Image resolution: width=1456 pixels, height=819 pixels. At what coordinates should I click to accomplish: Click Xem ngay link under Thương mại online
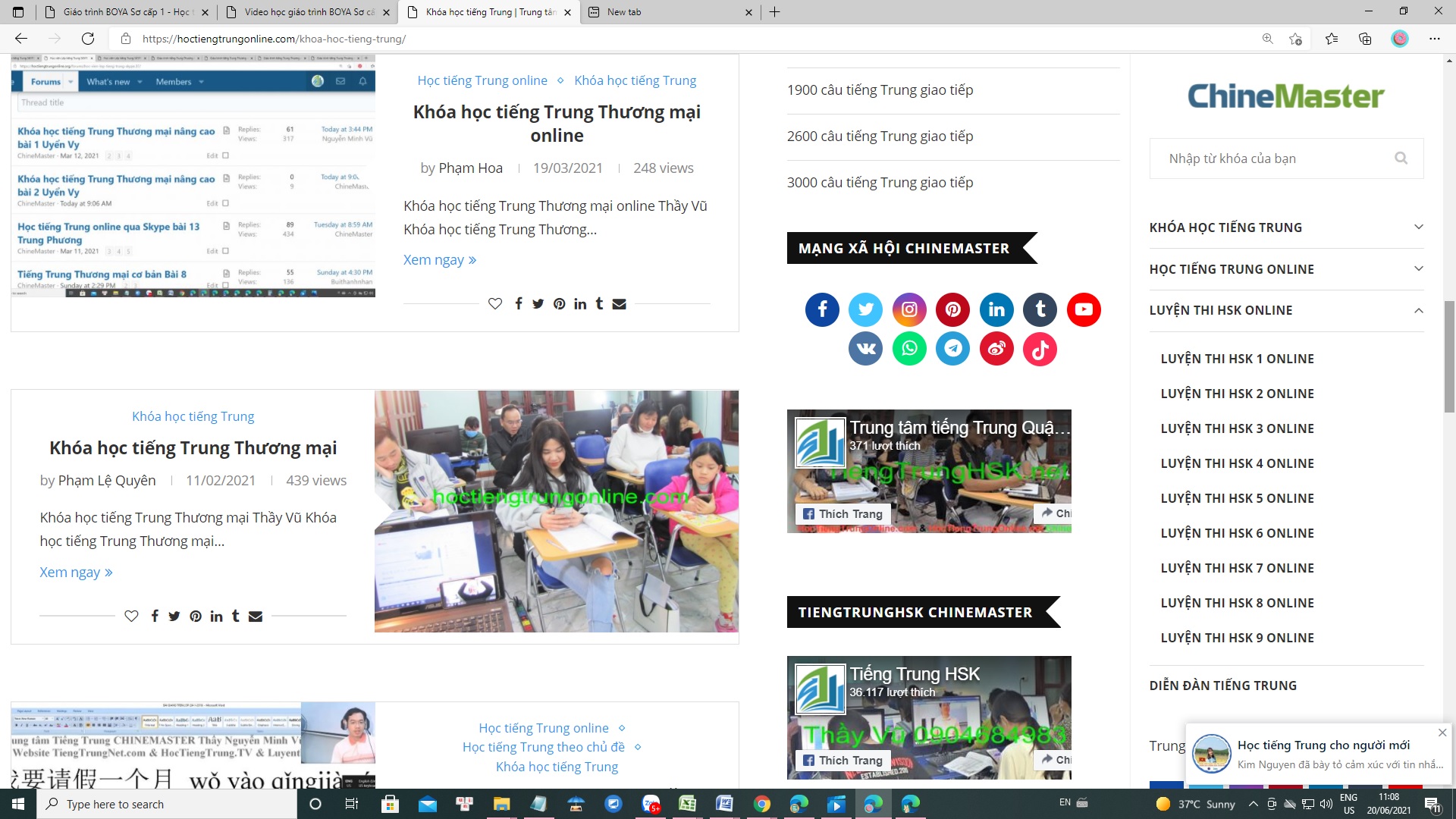440,260
